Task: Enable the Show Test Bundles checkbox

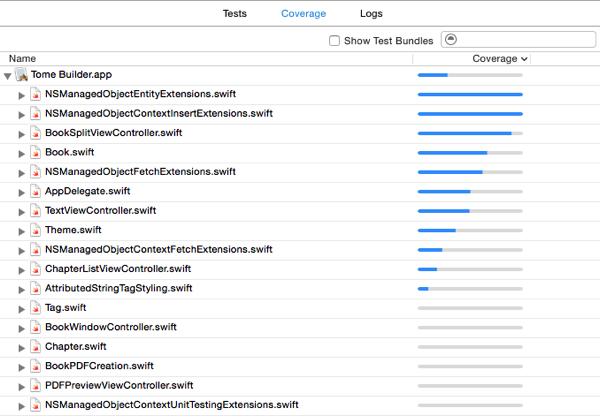Action: click(x=334, y=41)
